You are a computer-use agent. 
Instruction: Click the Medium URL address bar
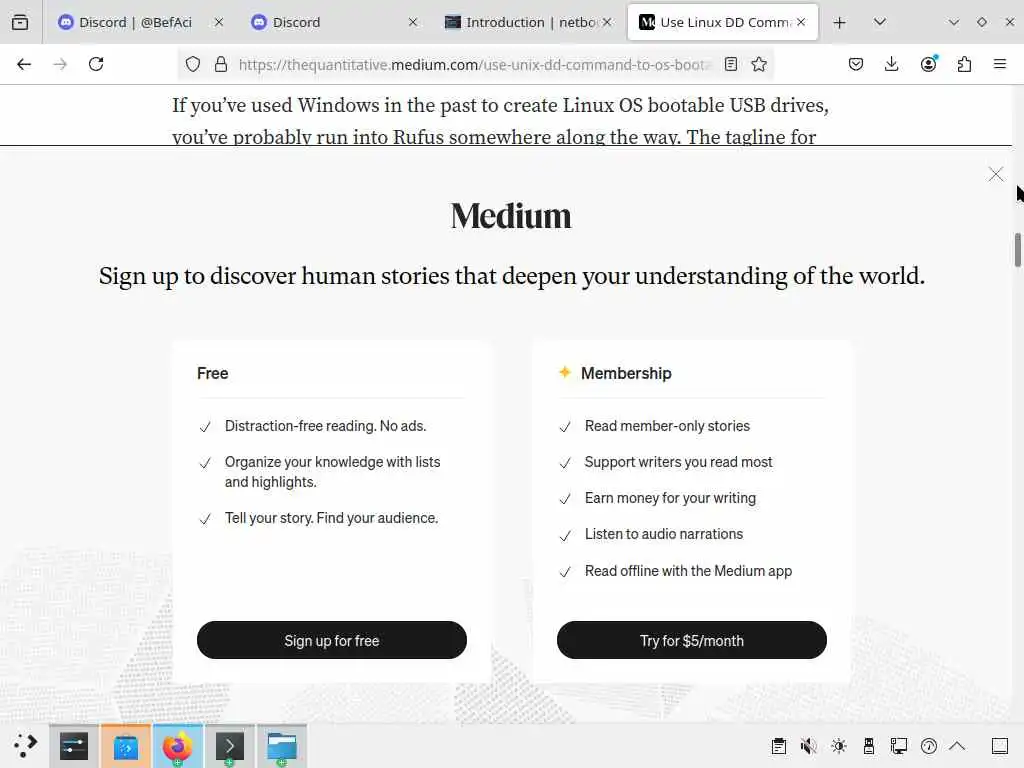pos(473,64)
